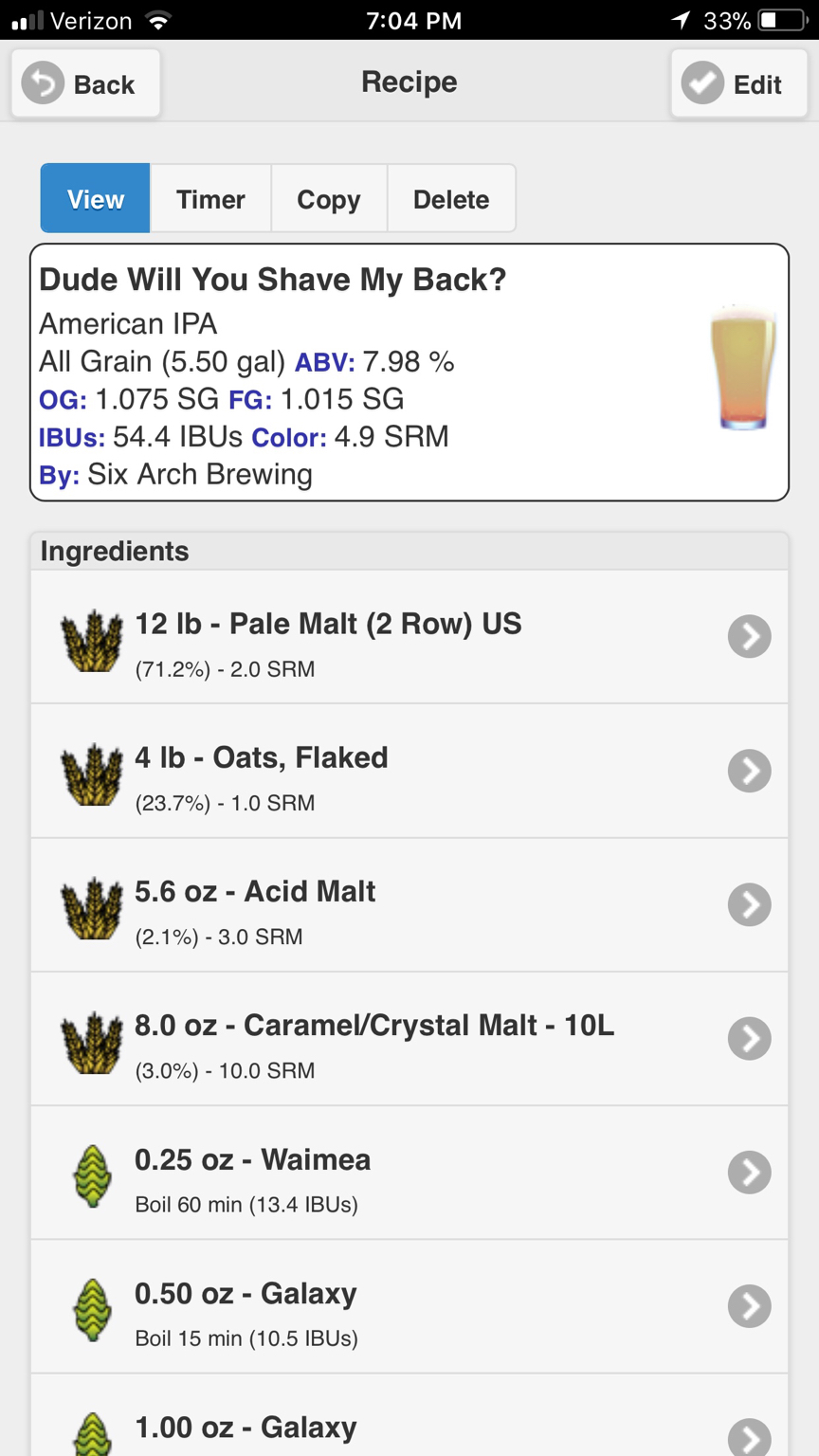
Task: Select the Copy tab
Action: pos(329,198)
